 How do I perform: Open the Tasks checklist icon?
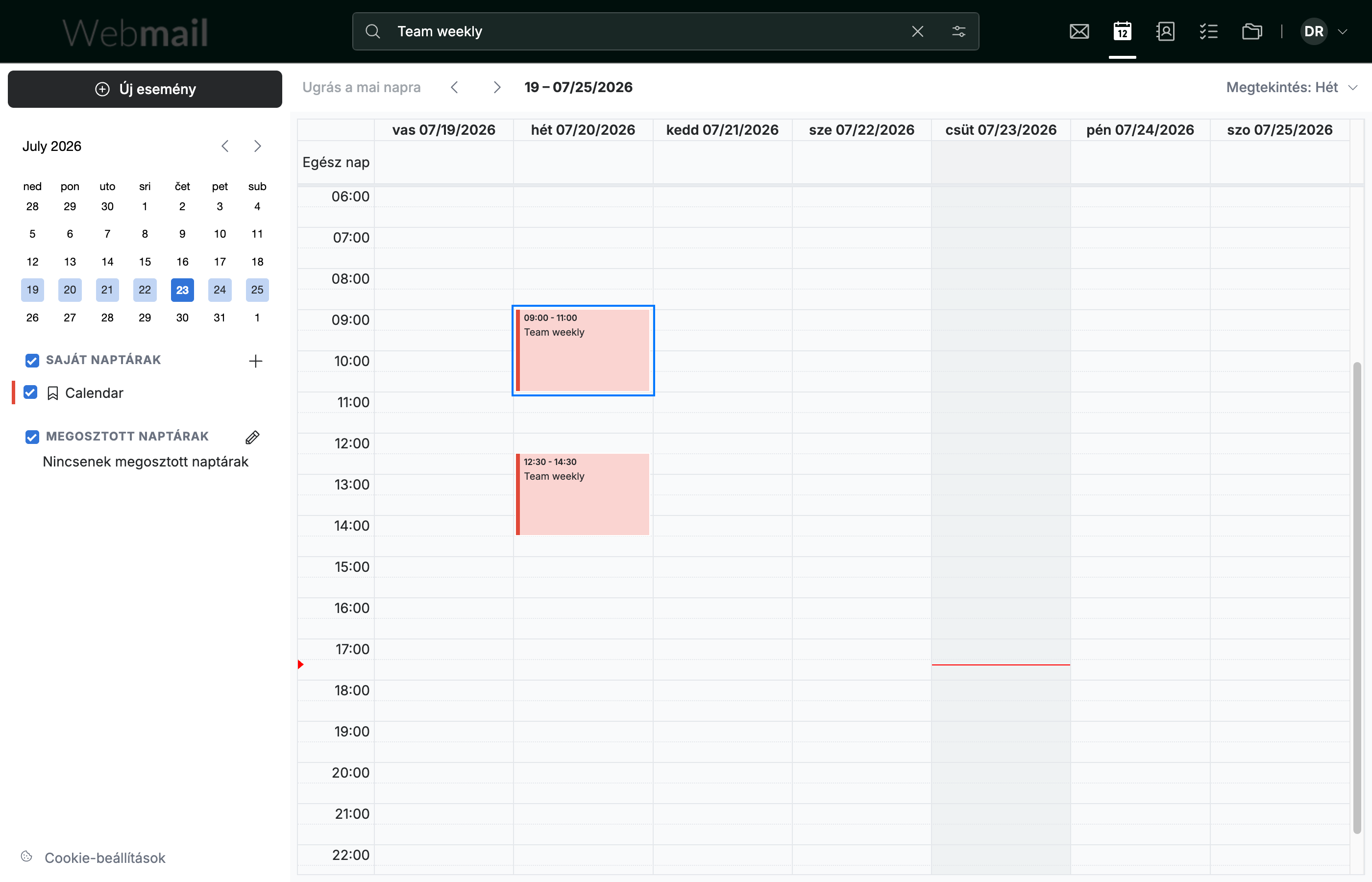[x=1208, y=31]
